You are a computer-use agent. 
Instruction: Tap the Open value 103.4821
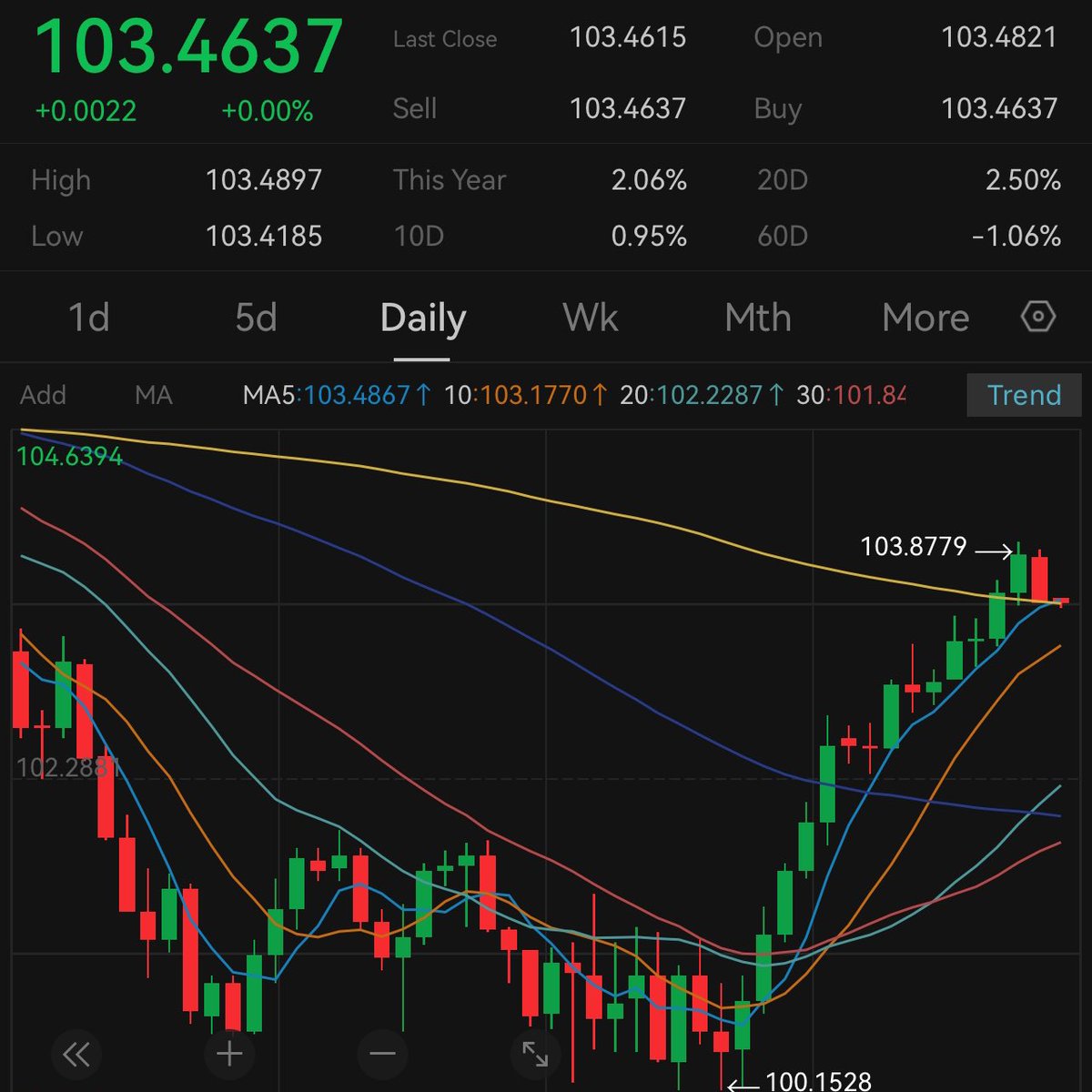pyautogui.click(x=999, y=37)
